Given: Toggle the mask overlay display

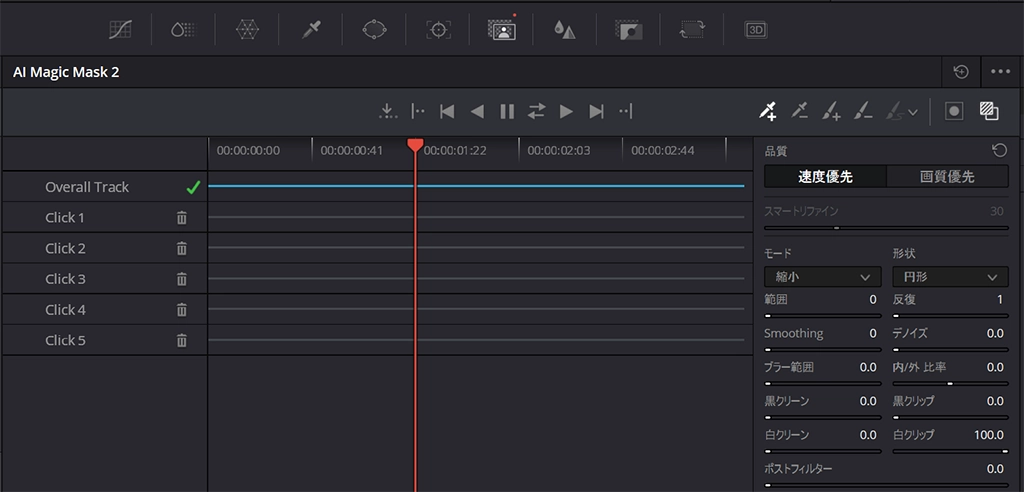Looking at the screenshot, I should click(x=953, y=111).
